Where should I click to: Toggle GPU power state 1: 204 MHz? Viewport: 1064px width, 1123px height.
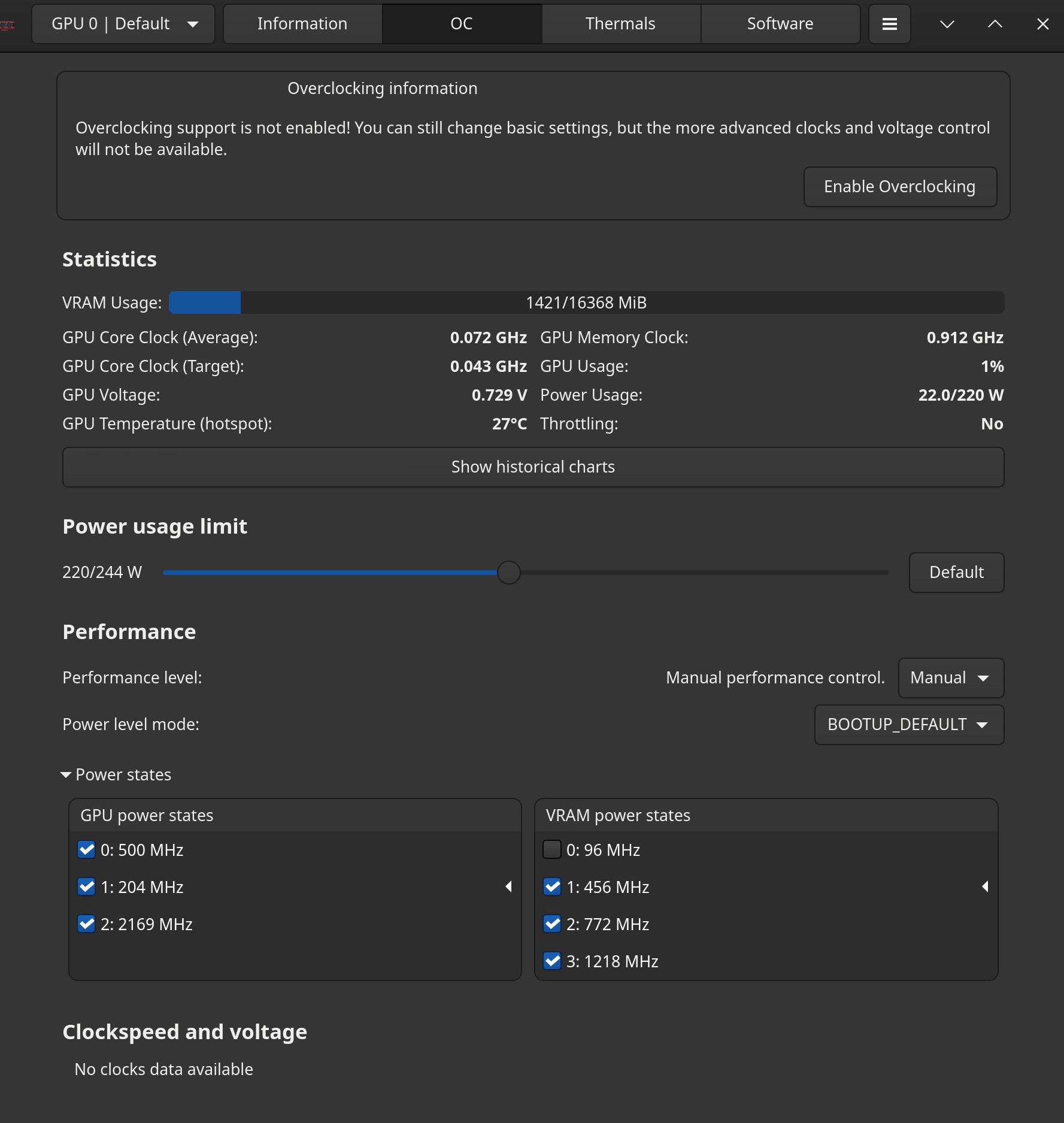[x=87, y=887]
